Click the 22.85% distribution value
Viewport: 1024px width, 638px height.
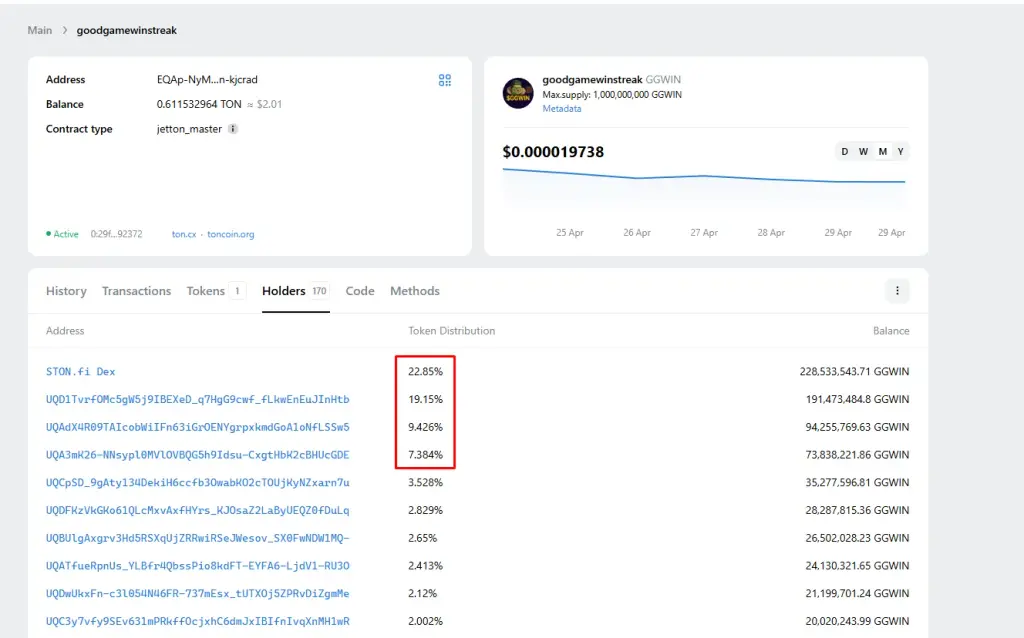(425, 371)
